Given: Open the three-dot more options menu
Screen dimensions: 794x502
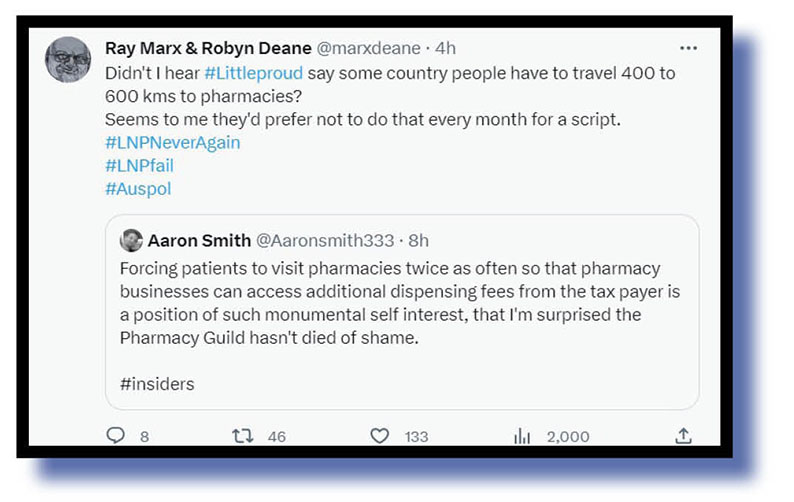Looking at the screenshot, I should point(688,48).
